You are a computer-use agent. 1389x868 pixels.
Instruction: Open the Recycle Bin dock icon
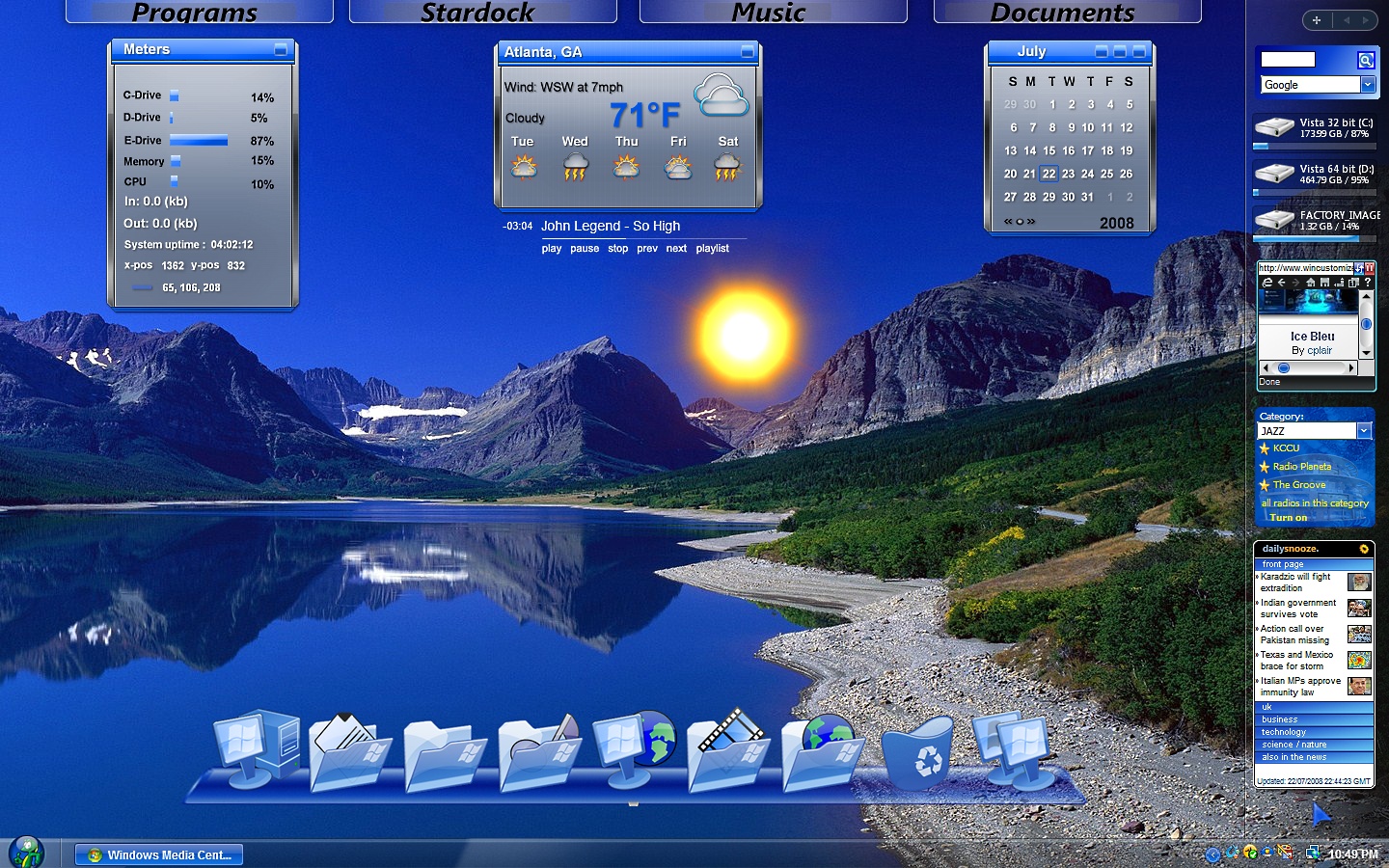917,754
